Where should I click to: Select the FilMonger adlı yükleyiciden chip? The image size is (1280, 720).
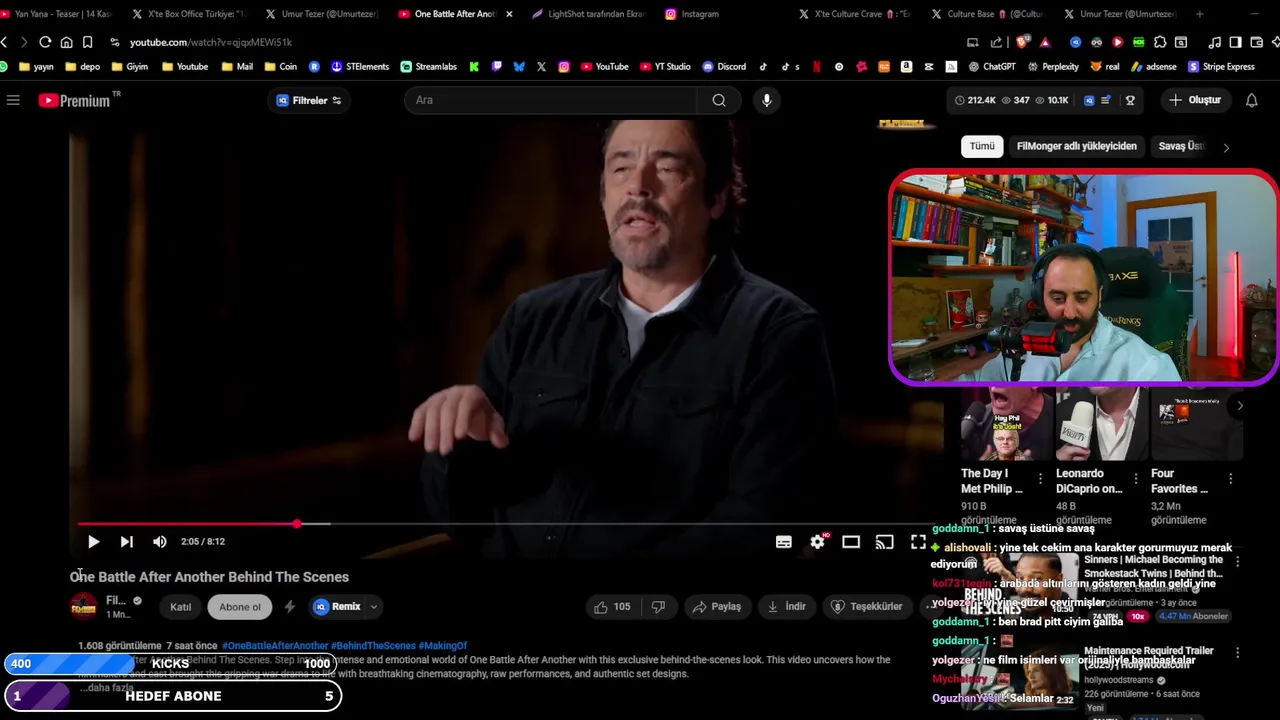[1076, 146]
